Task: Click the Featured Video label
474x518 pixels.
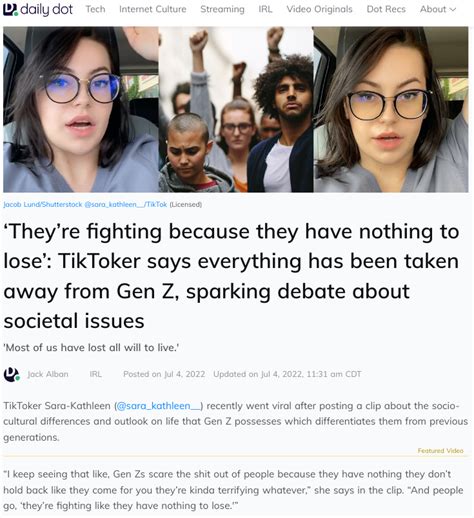Action: 440,451
